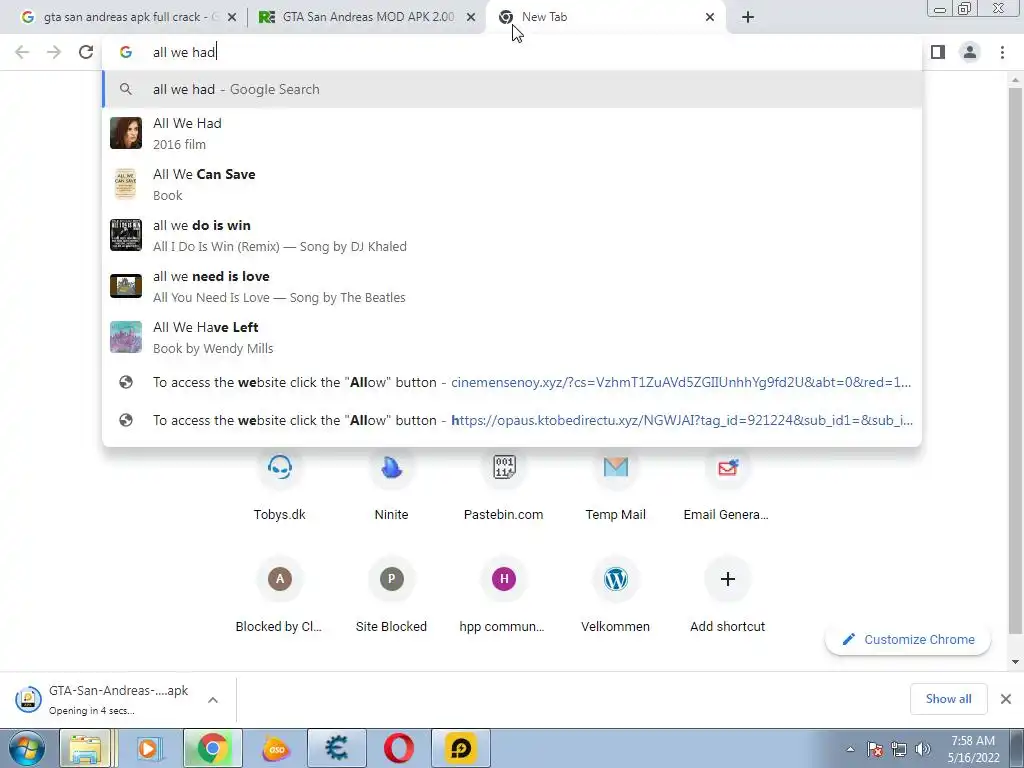Image resolution: width=1024 pixels, height=768 pixels.
Task: Open the media player taskbar icon
Action: click(149, 749)
